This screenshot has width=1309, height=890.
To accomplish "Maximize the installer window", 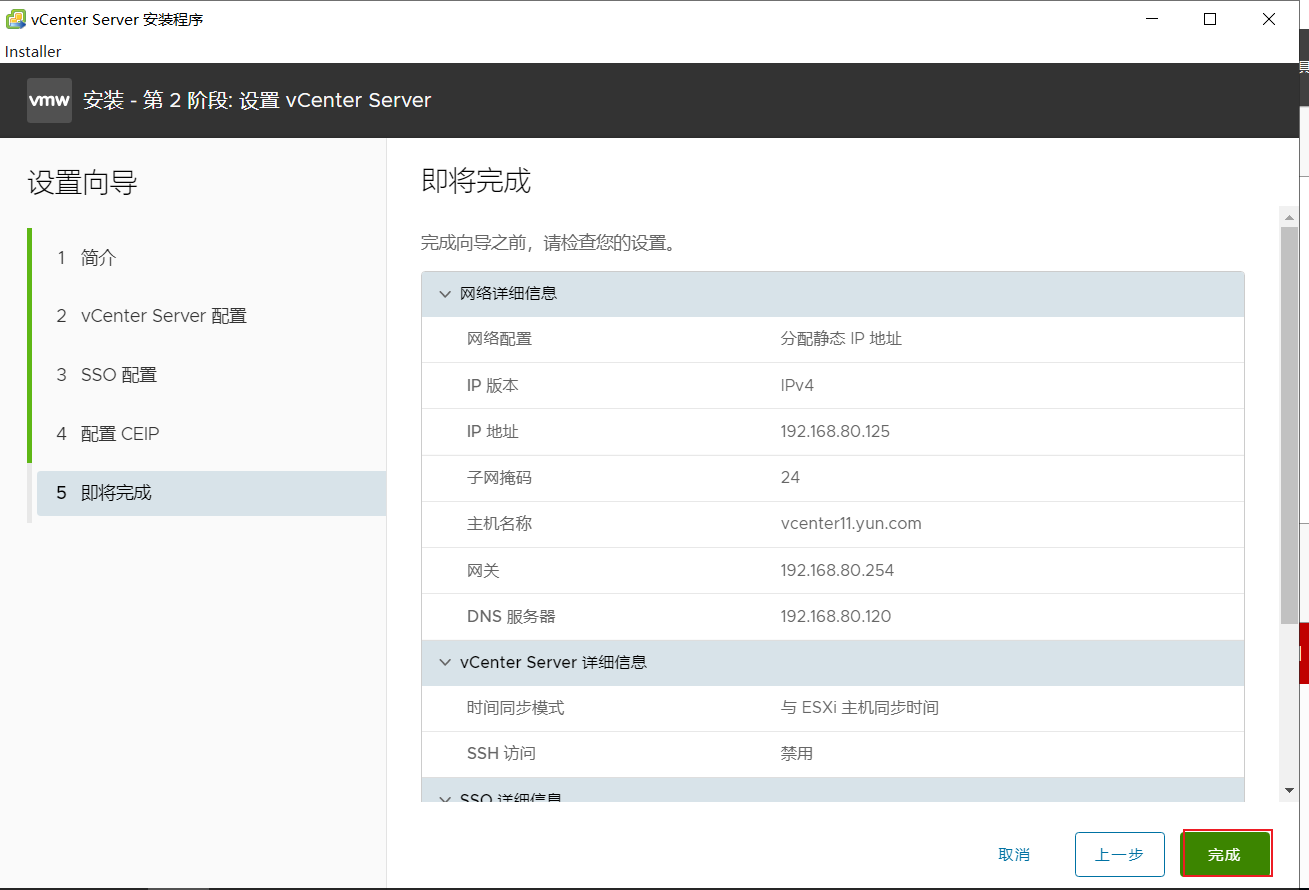I will point(1210,19).
